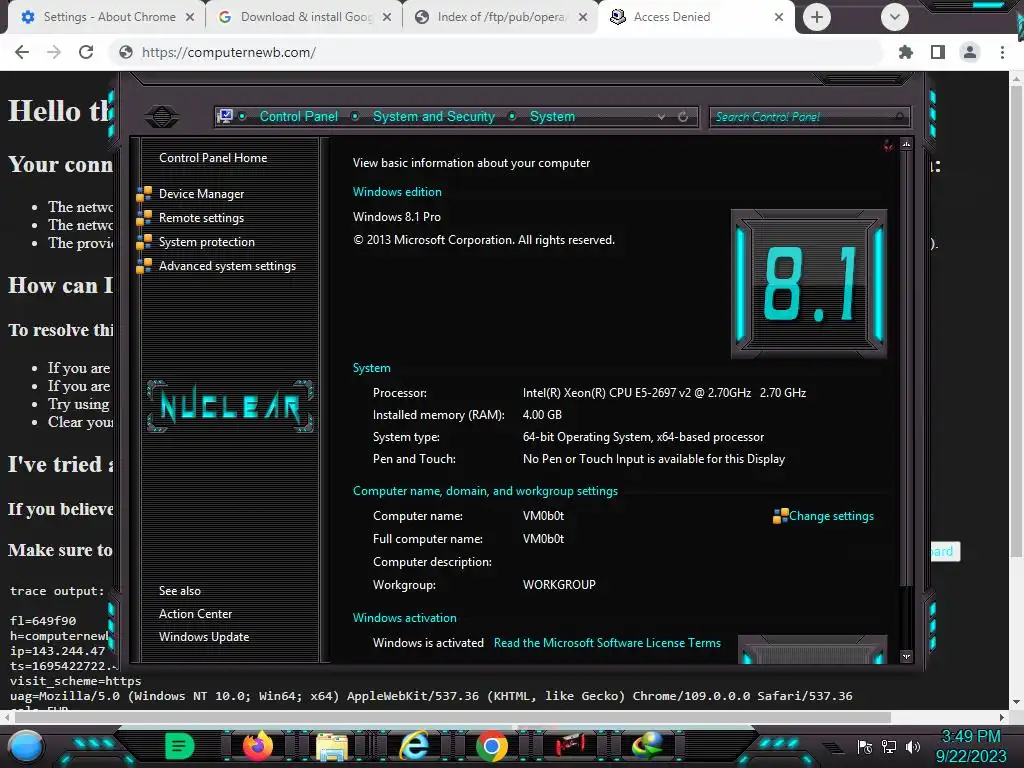The height and width of the screenshot is (768, 1024).
Task: Click Chrome page horizontal scrollbar
Action: [x=452, y=718]
